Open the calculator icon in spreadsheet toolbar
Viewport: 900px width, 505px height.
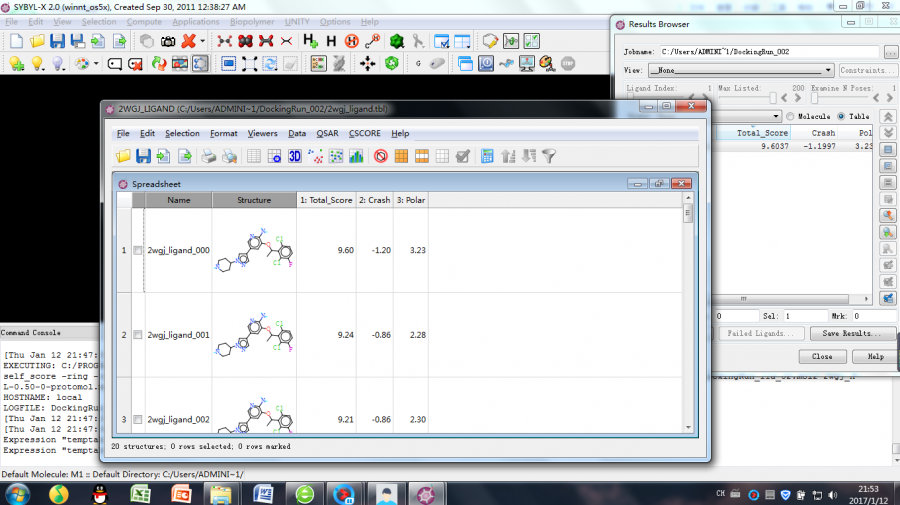[487, 156]
